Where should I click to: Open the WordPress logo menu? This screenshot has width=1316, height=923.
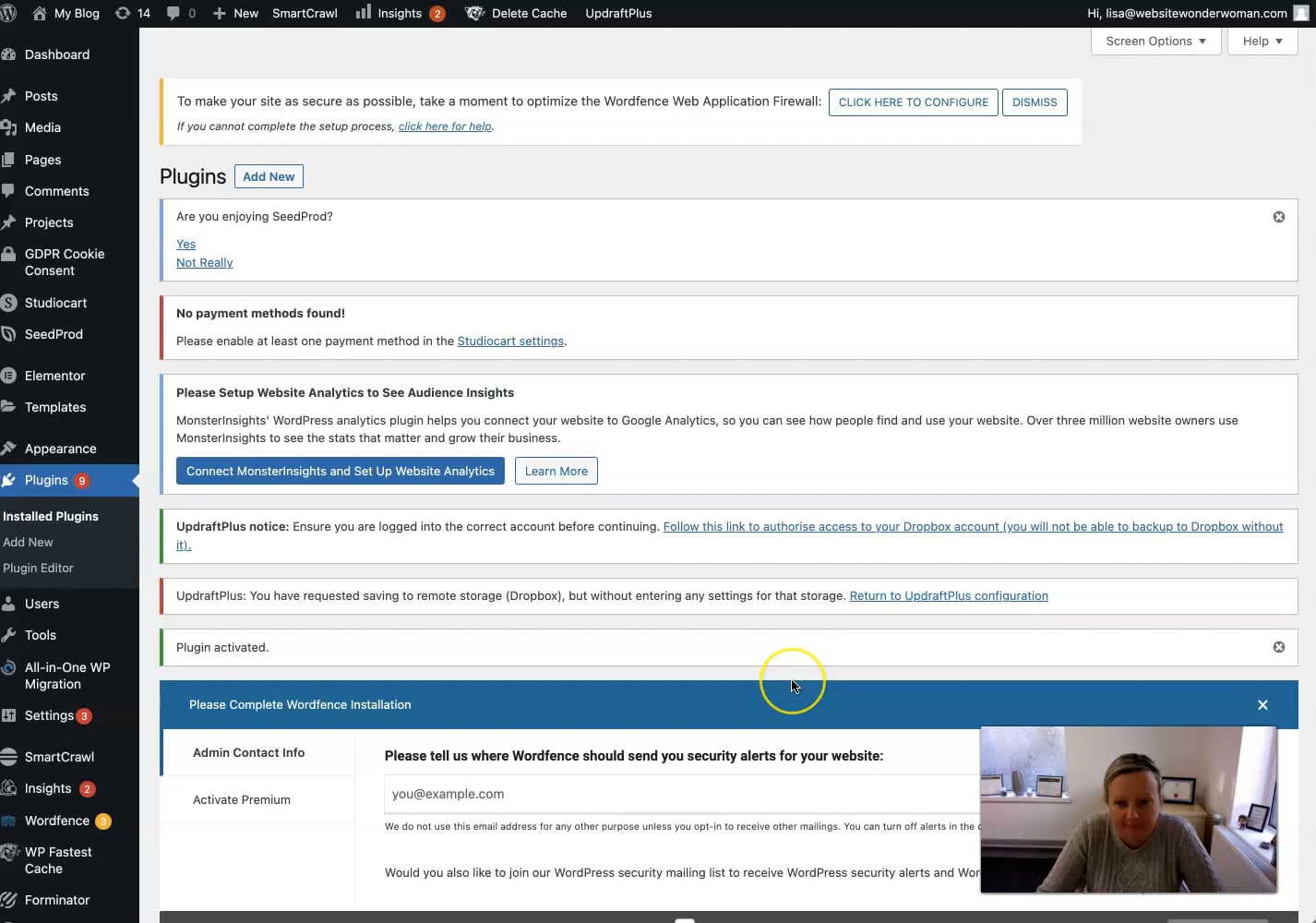(8, 14)
